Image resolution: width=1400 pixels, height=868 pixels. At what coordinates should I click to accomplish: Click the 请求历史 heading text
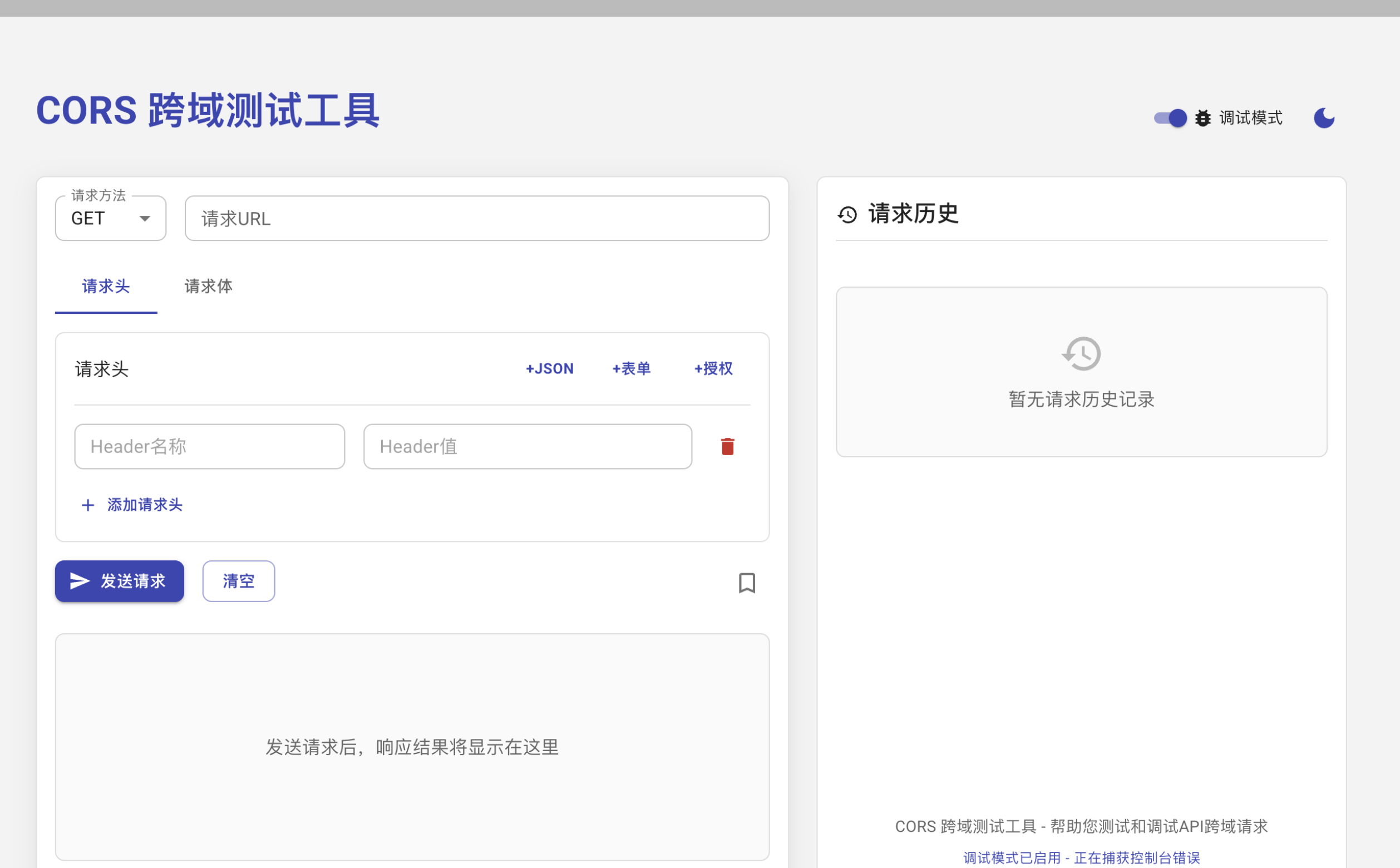(913, 214)
